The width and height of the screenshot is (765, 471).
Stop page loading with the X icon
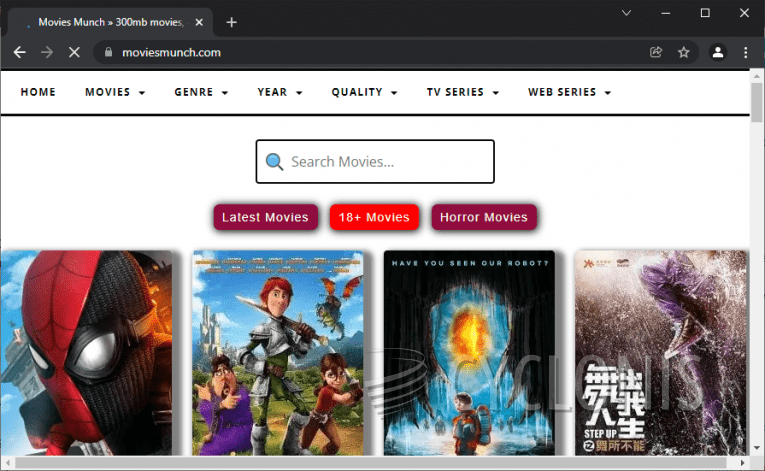click(x=74, y=52)
